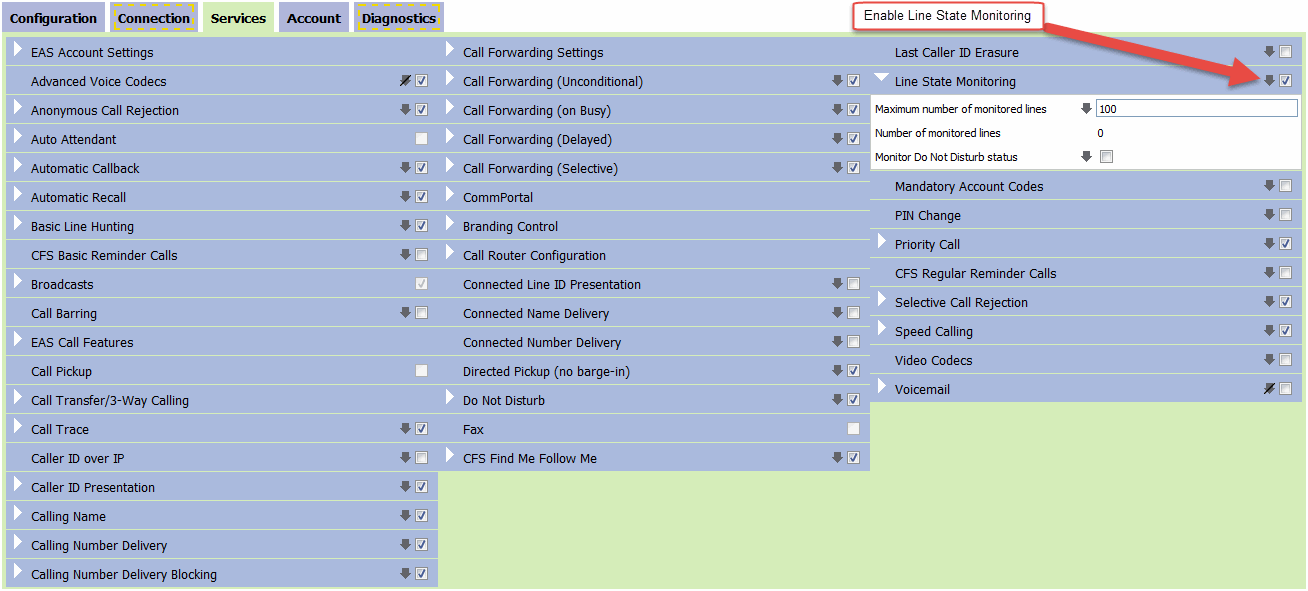Click the inherit arrow icon for Do Not Disturb
Image resolution: width=1308 pixels, height=591 pixels.
(x=838, y=400)
